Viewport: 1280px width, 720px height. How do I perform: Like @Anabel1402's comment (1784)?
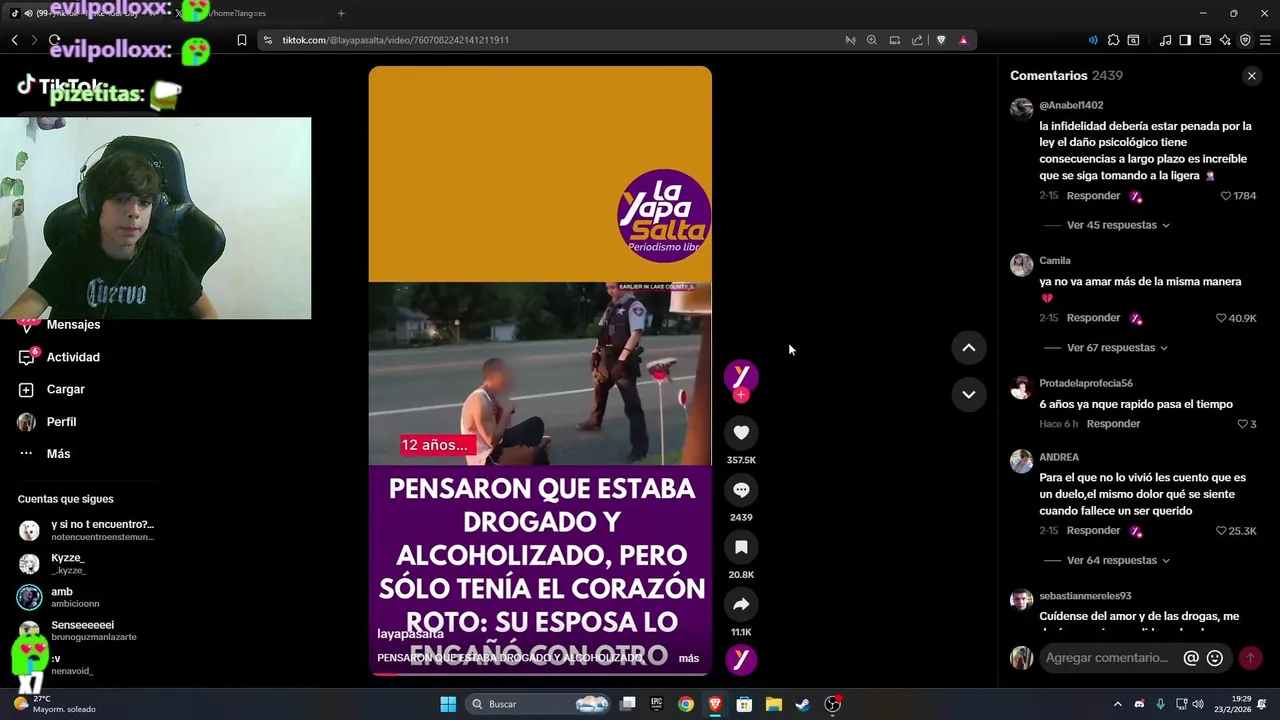click(1226, 196)
